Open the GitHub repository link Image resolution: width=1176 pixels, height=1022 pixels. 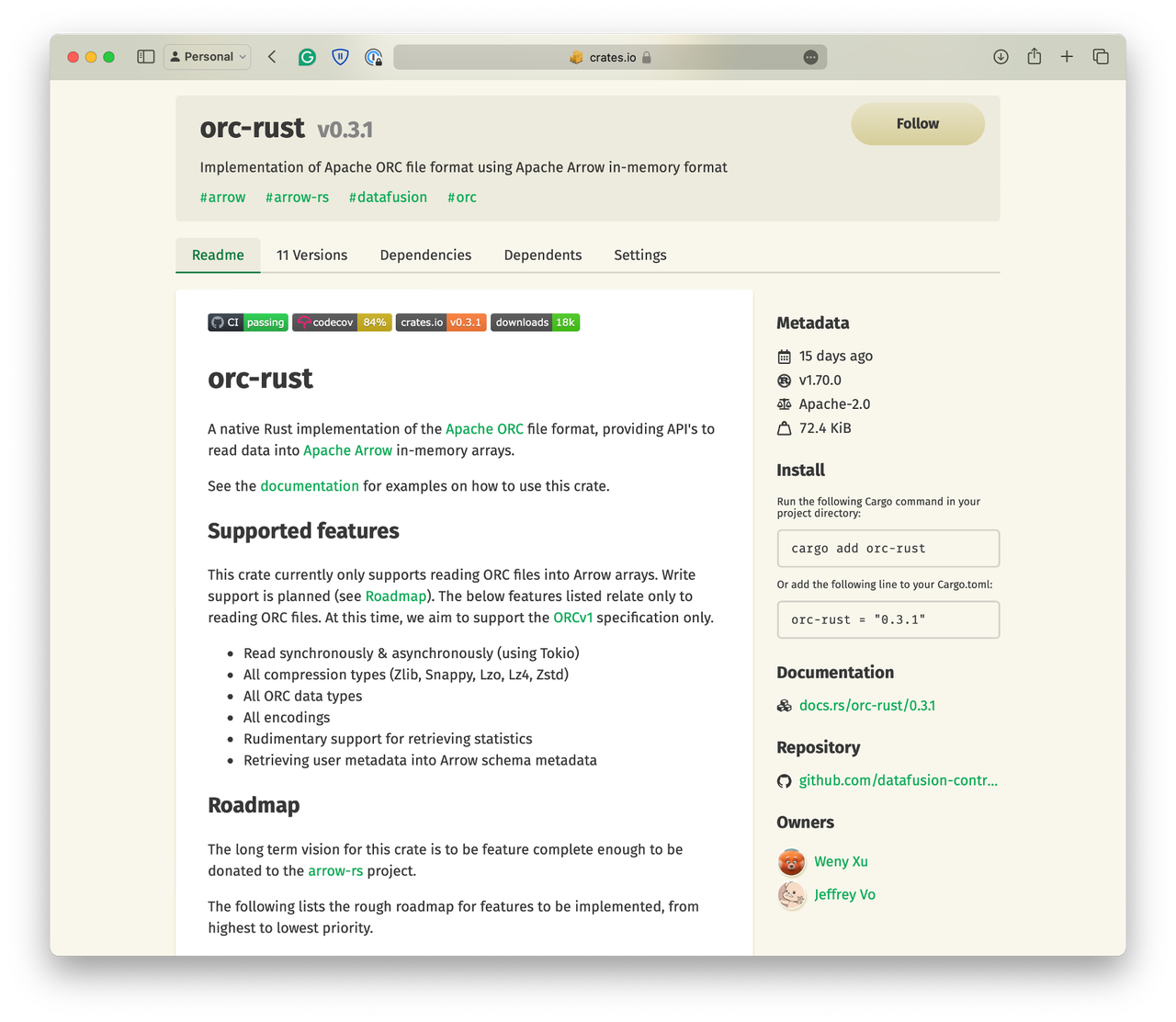click(897, 780)
